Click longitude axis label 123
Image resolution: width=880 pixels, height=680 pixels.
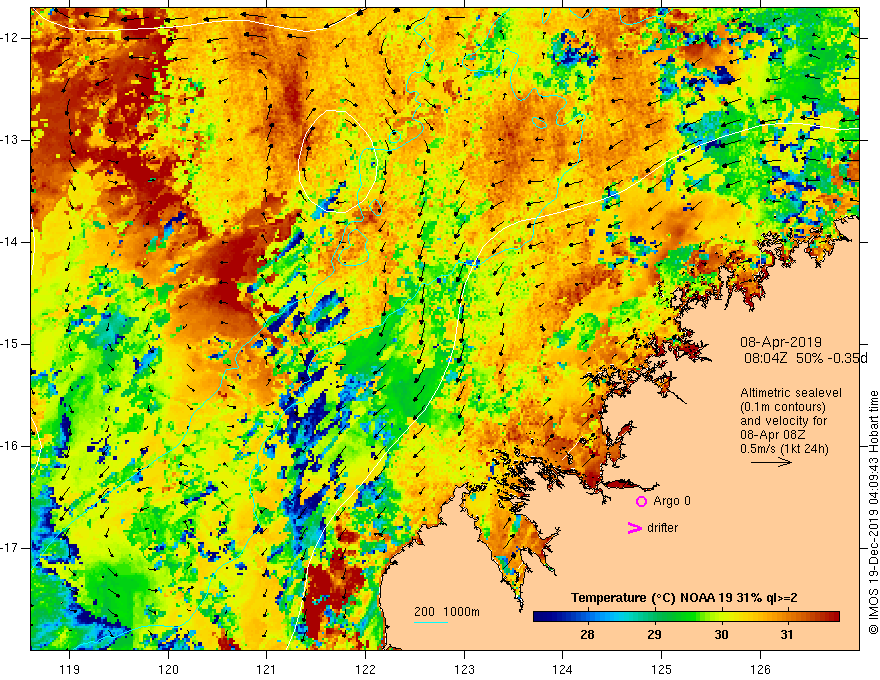point(464,669)
